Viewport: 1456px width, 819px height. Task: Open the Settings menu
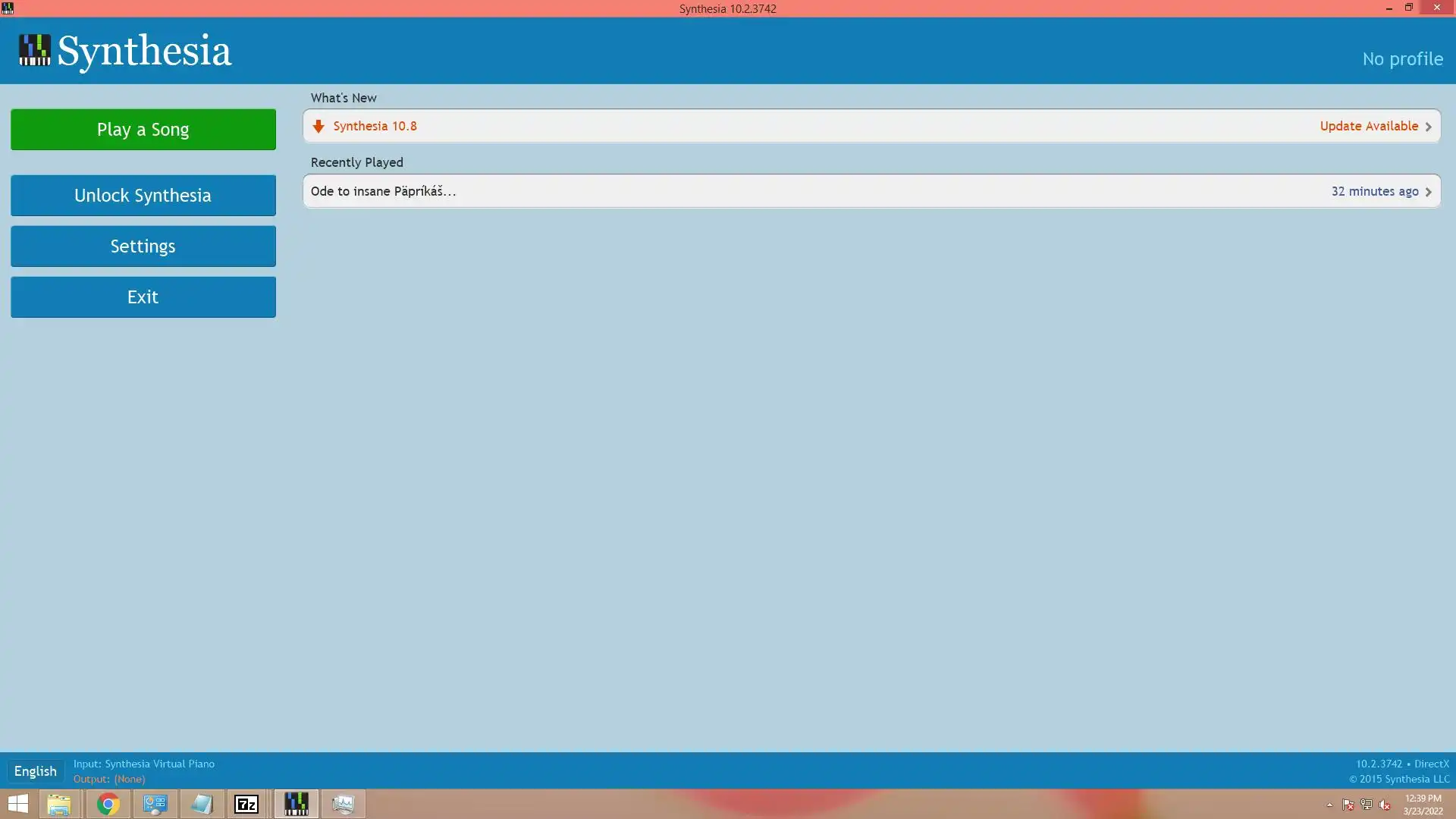(x=143, y=246)
